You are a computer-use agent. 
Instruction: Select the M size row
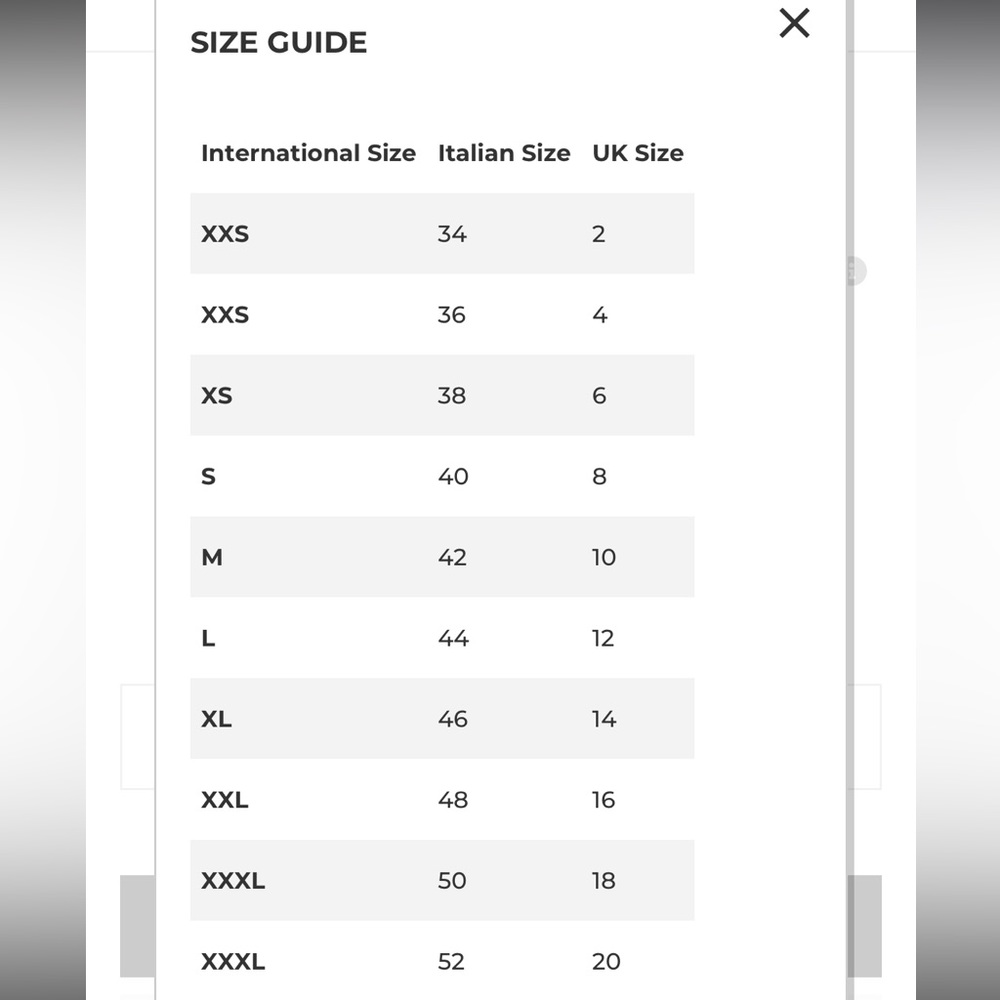coord(442,557)
